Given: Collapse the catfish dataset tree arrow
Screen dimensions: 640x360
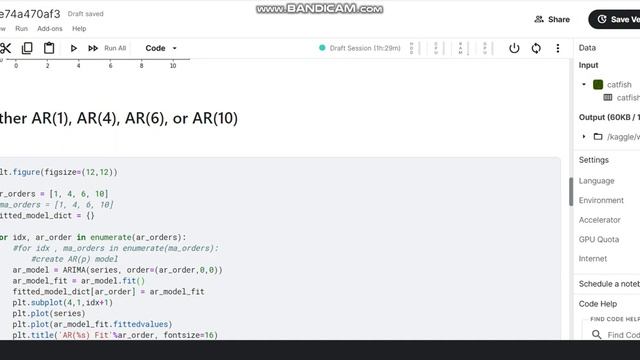Looking at the screenshot, I should coord(584,84).
